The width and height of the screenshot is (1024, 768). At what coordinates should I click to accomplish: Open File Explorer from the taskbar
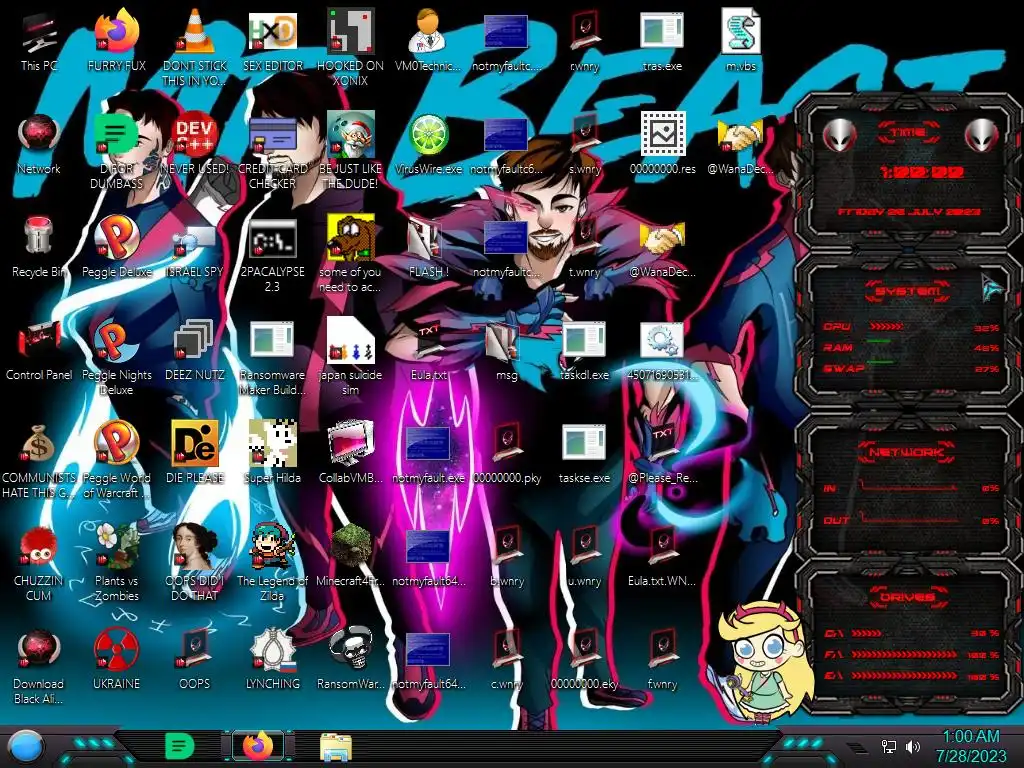coord(336,747)
